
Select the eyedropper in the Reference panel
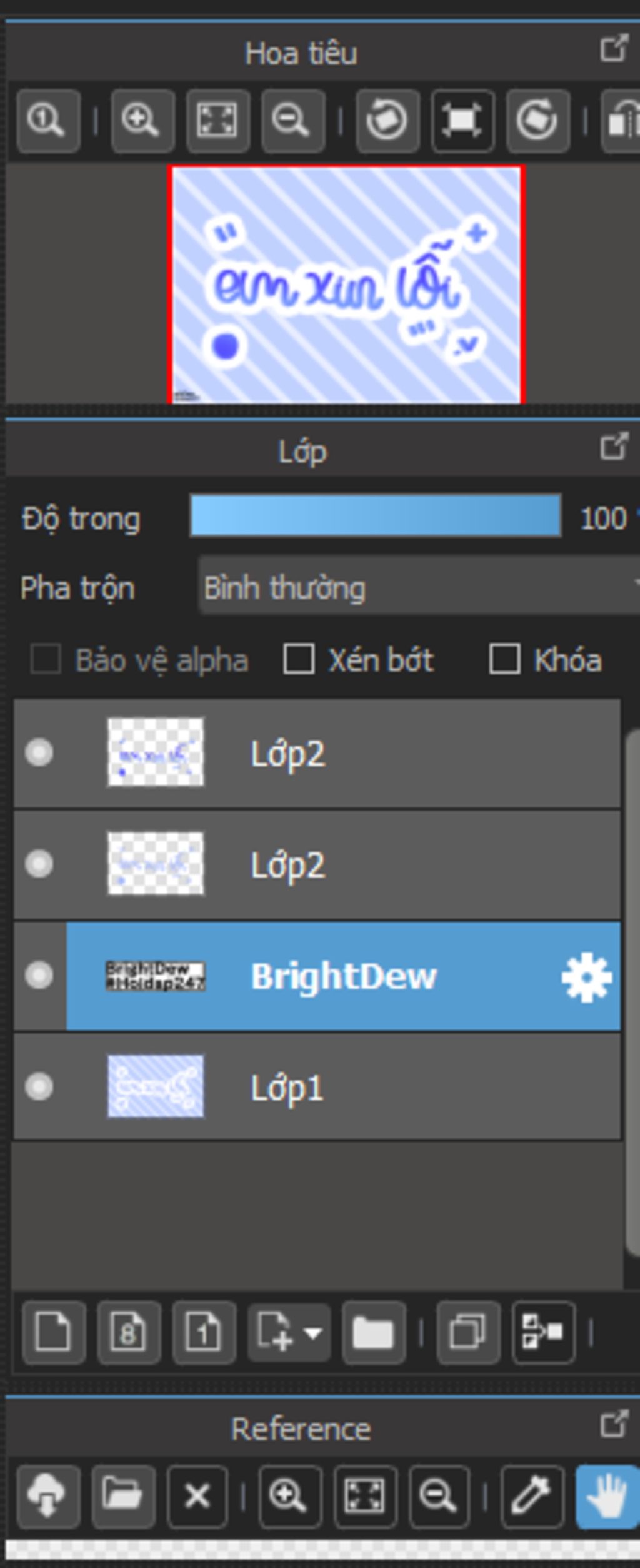pos(532,1496)
